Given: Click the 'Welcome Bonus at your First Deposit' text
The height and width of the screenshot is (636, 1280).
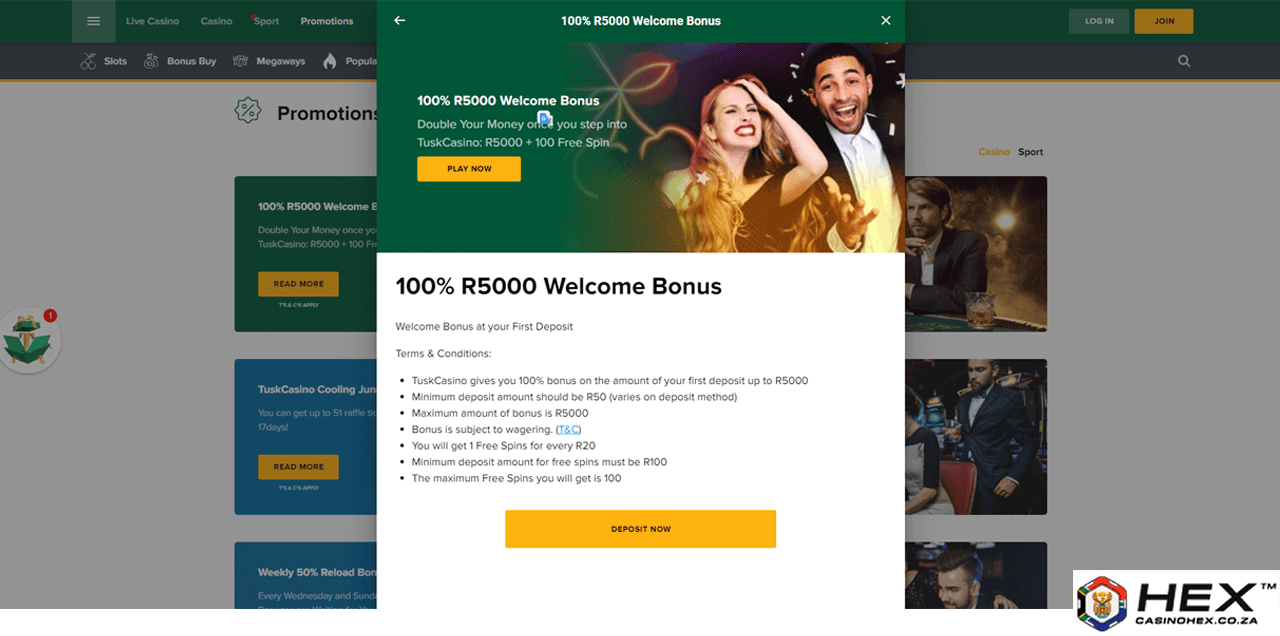Looking at the screenshot, I should tap(484, 327).
